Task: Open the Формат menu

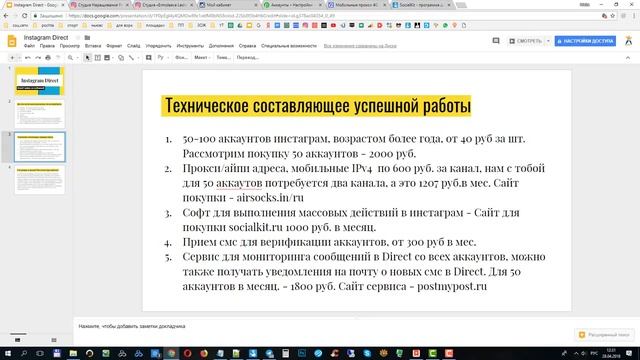Action: 114,46
